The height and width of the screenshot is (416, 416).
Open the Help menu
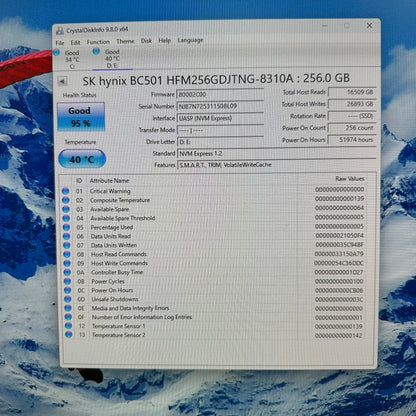coord(164,40)
